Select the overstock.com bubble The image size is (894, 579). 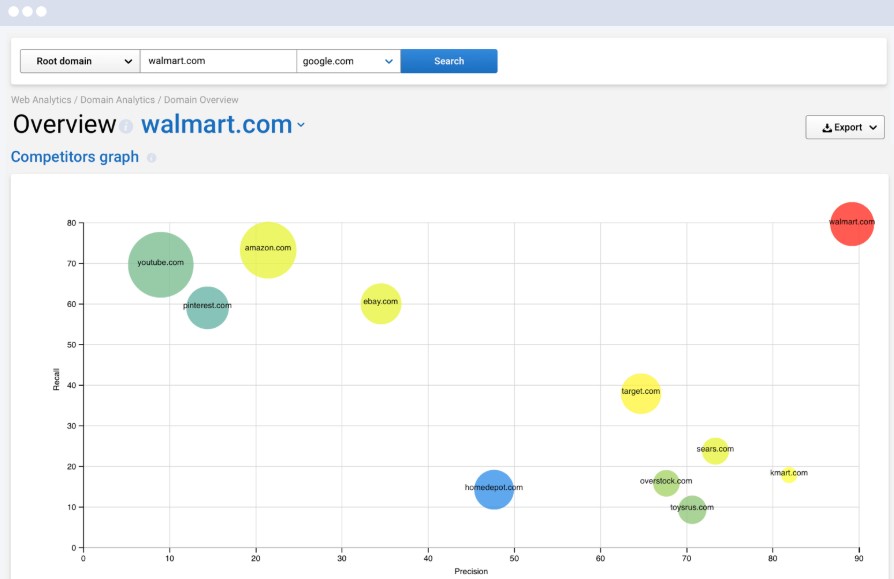click(666, 483)
